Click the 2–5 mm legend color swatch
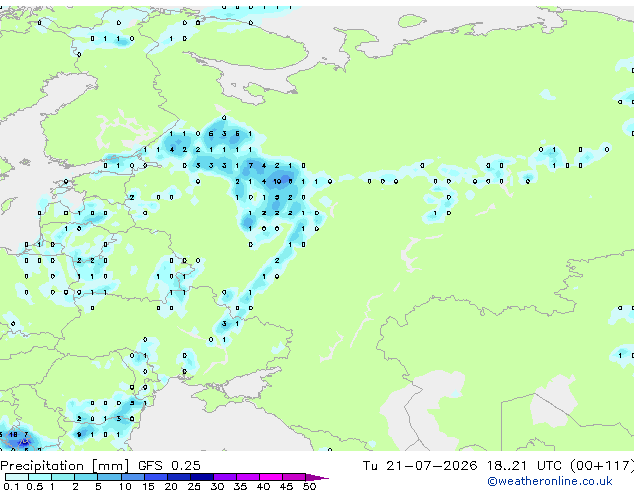The height and width of the screenshot is (490, 634). pyautogui.click(x=87, y=477)
